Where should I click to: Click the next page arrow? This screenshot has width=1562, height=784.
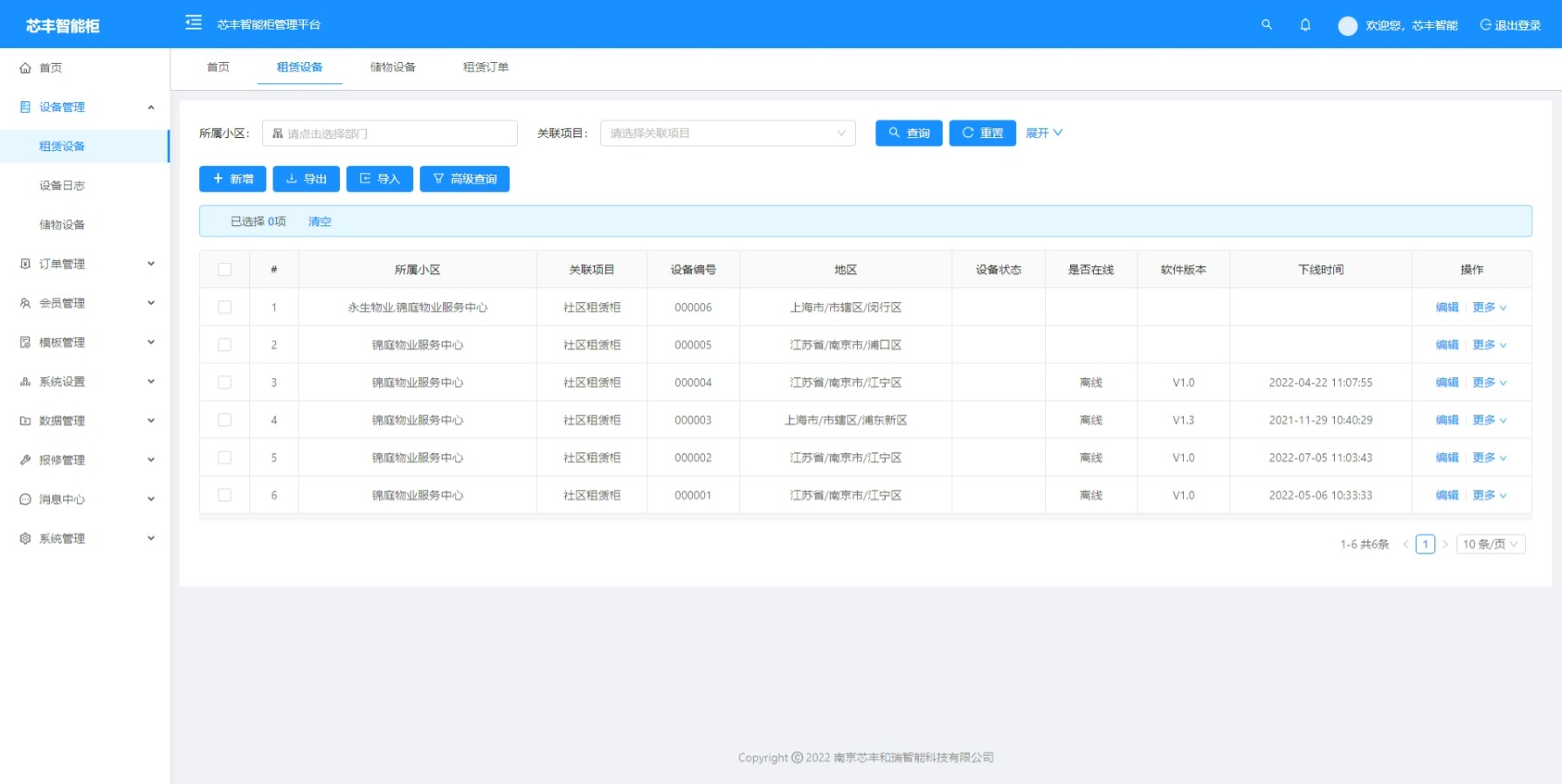1445,544
